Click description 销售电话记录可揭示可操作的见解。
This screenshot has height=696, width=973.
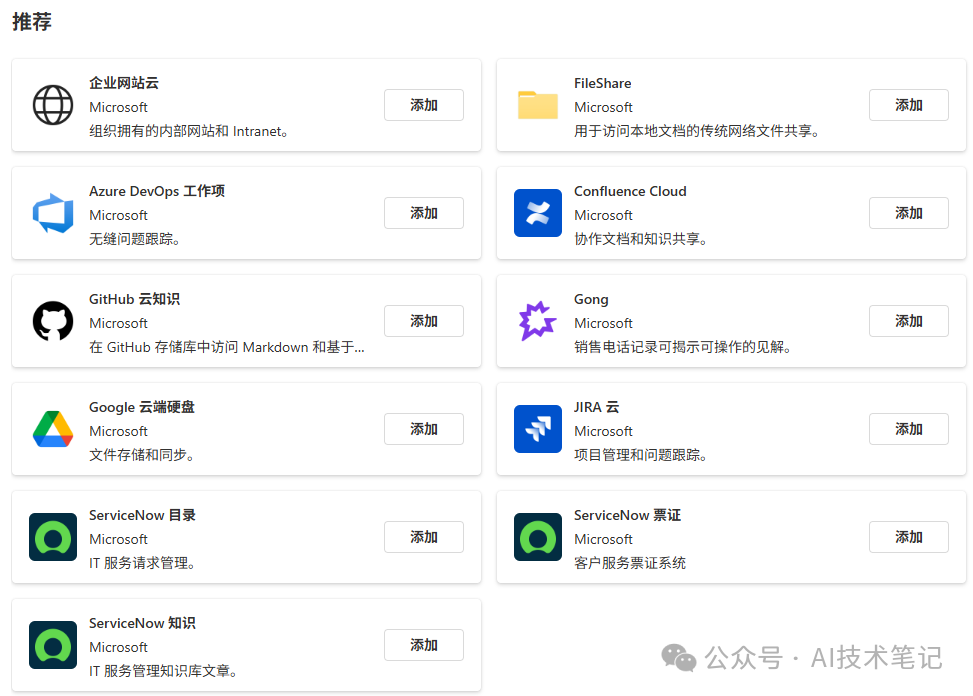[x=683, y=347]
